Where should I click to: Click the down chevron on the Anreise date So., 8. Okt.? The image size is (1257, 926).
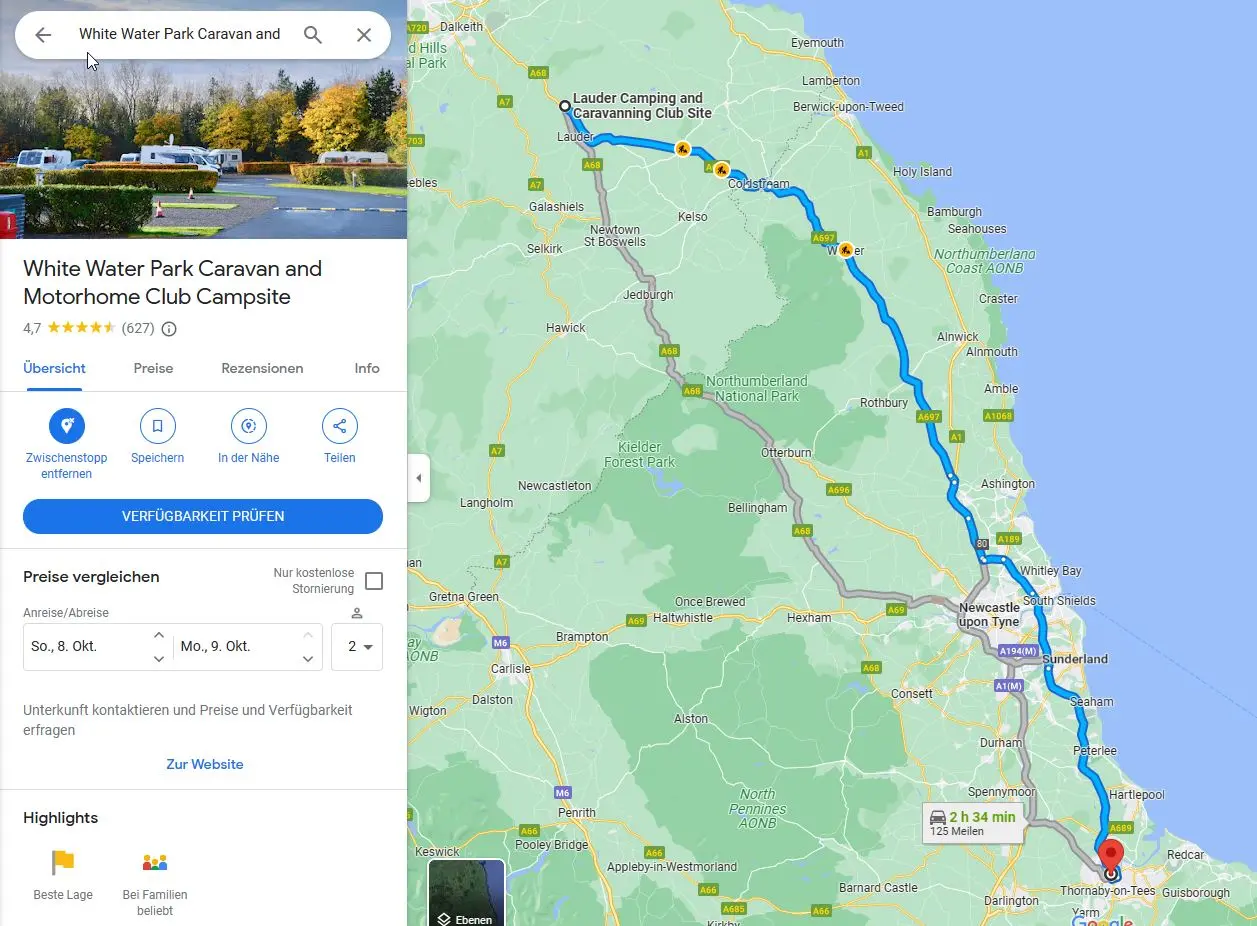pyautogui.click(x=159, y=659)
